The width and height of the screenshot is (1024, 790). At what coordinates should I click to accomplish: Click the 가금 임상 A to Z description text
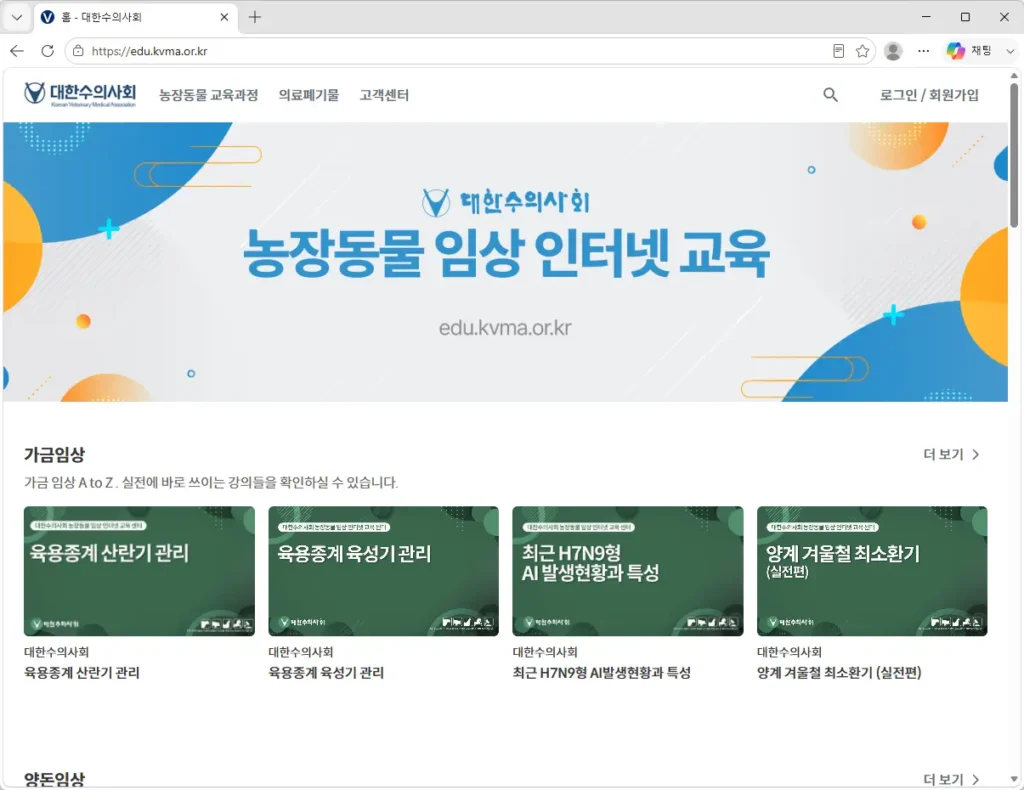(211, 482)
